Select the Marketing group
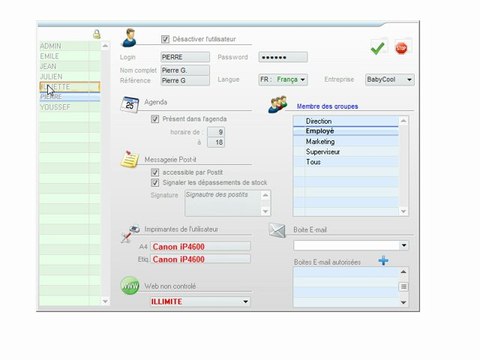 coord(346,141)
